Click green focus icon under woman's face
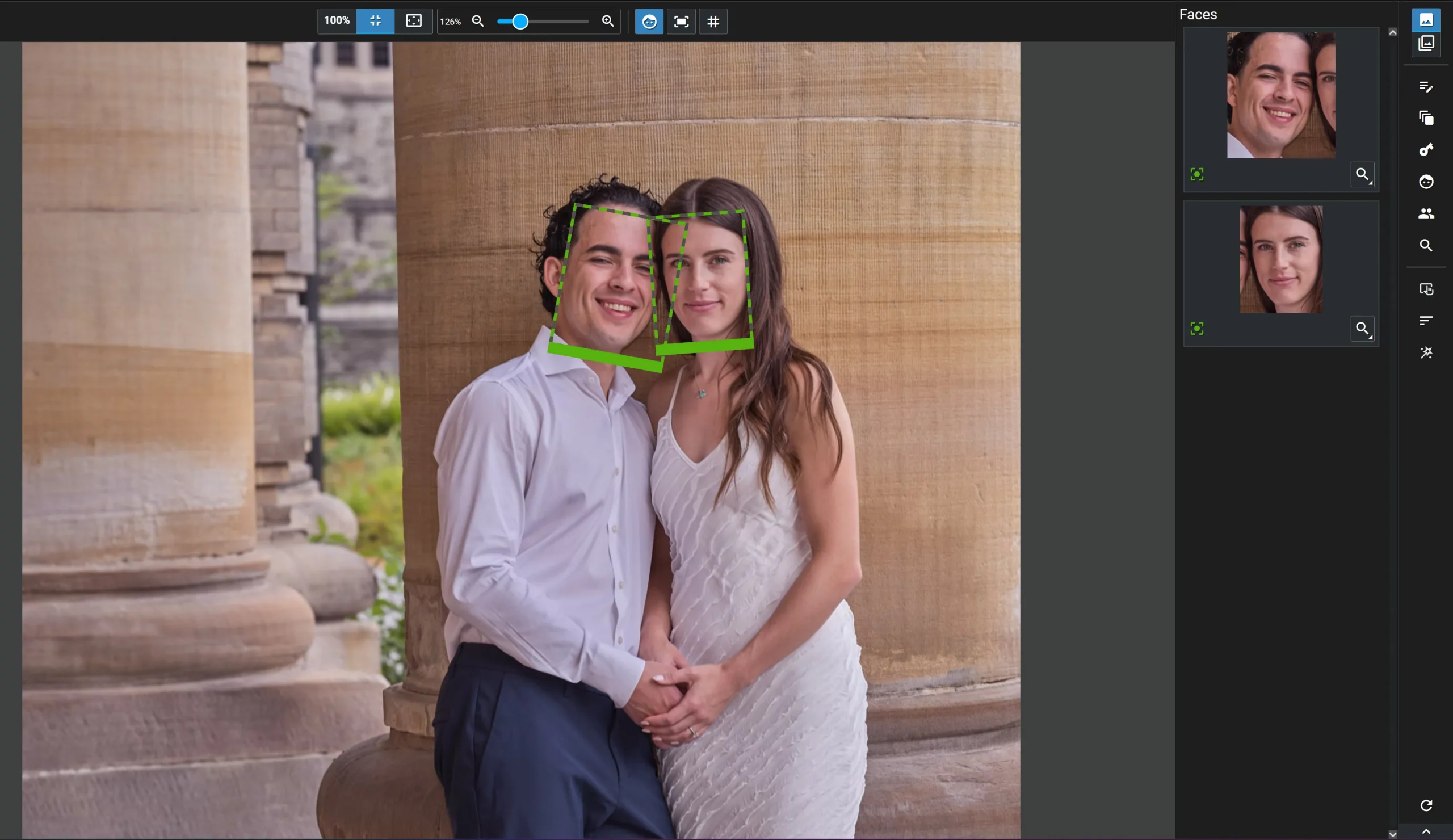 (1196, 329)
